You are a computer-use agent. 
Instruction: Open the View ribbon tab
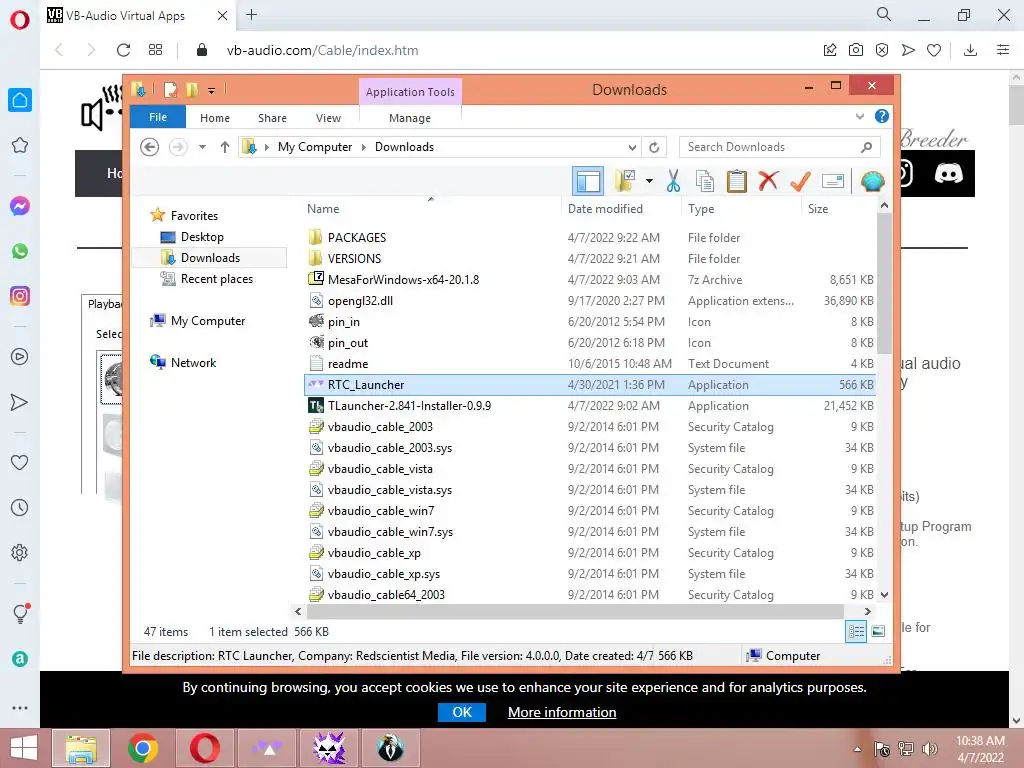tap(328, 118)
